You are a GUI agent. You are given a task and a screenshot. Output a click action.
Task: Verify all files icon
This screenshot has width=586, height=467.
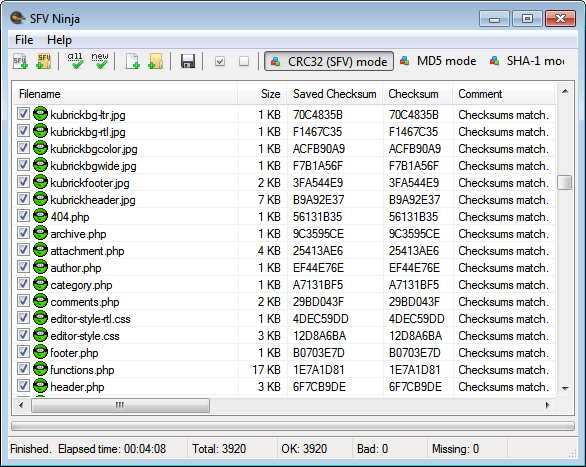click(76, 61)
